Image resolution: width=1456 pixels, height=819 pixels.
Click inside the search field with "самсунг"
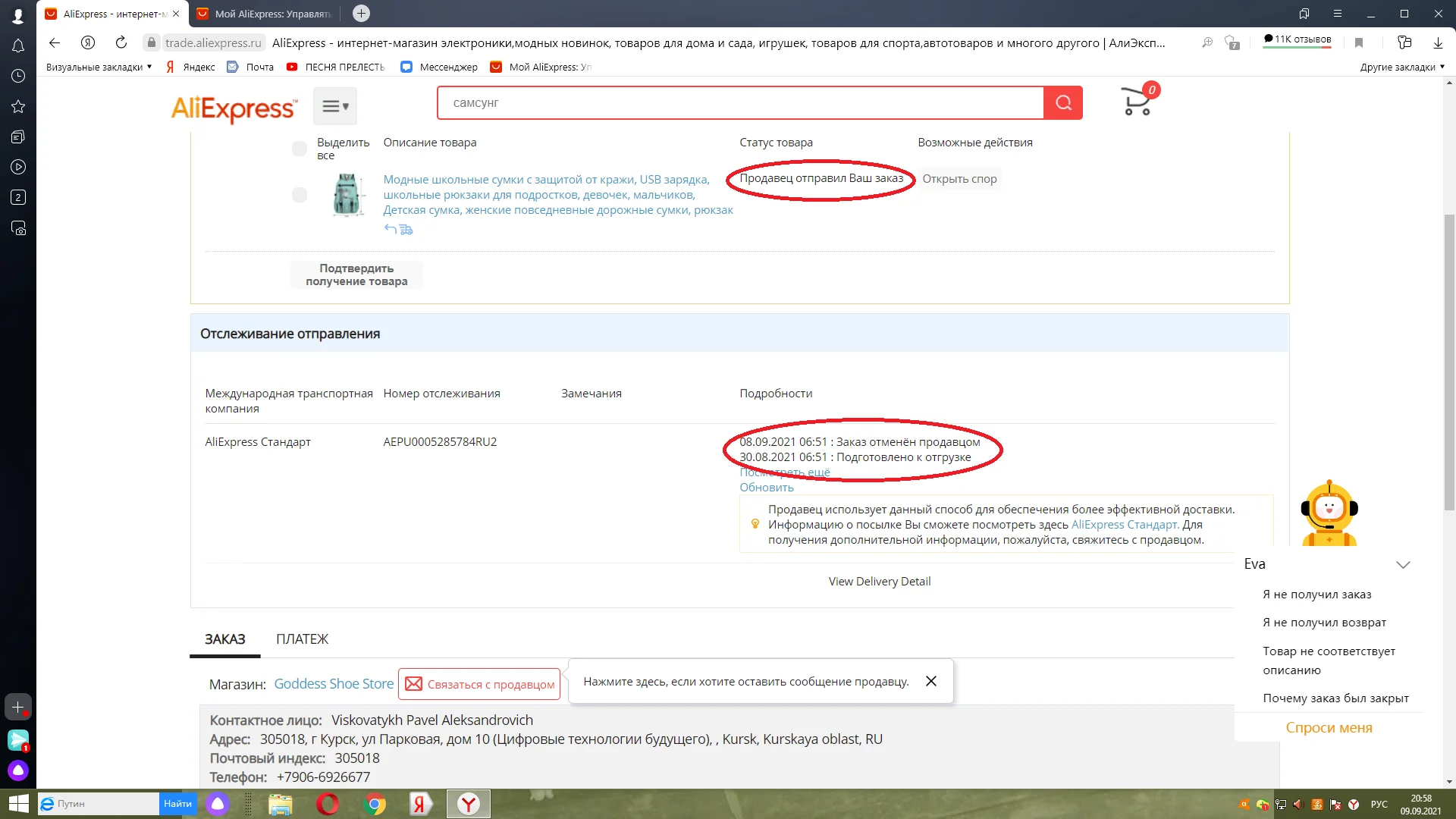click(739, 103)
